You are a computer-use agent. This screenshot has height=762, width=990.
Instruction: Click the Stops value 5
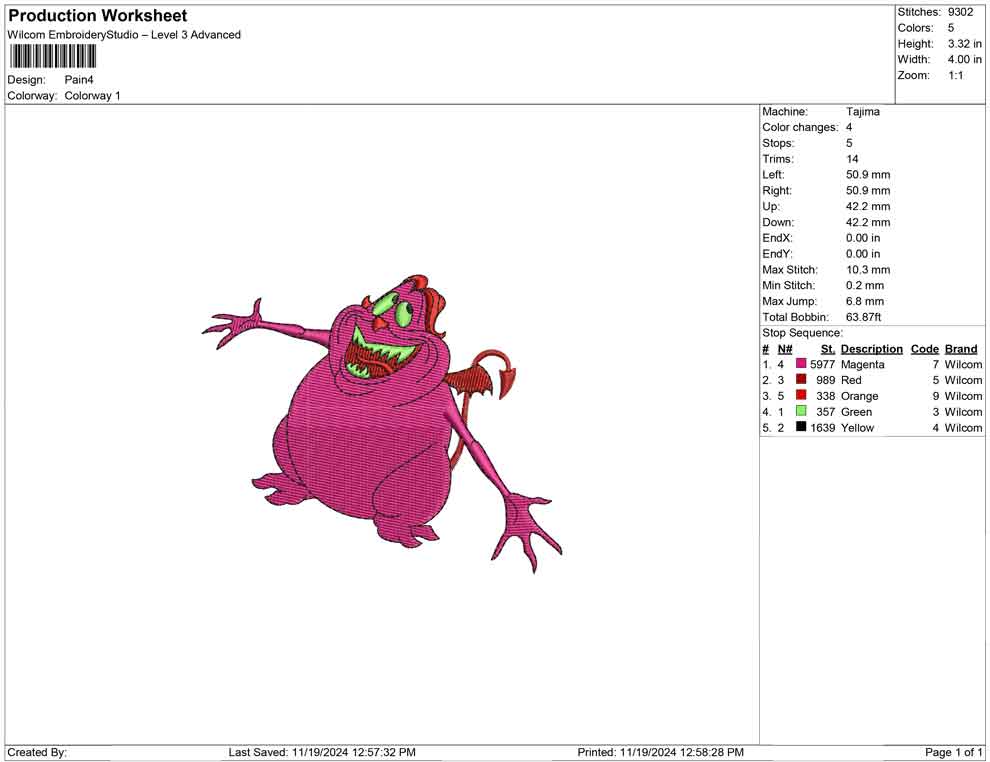pyautogui.click(x=849, y=143)
